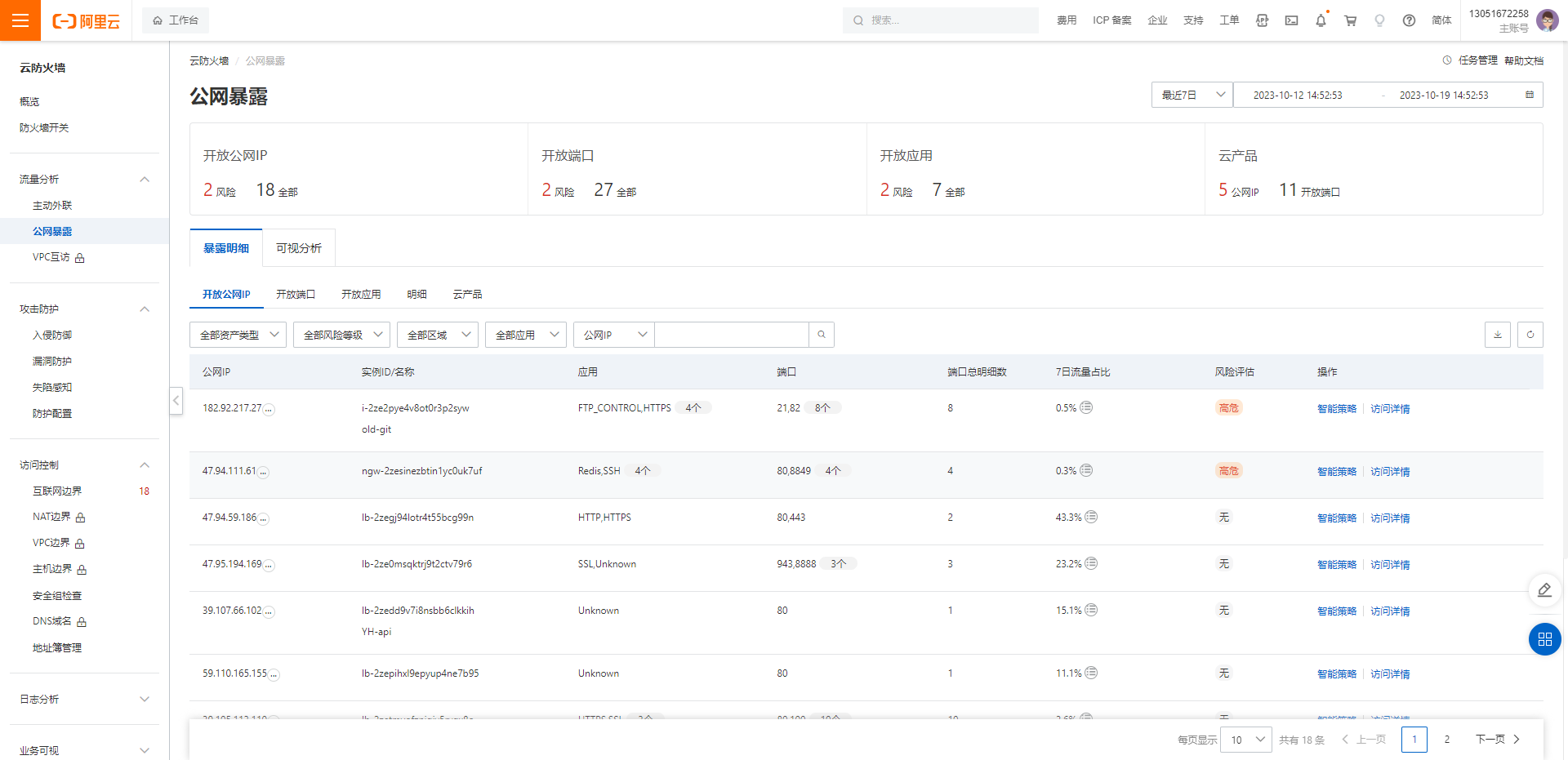Open the 全部风险等级 dropdown
1568x760 pixels.
coord(341,335)
